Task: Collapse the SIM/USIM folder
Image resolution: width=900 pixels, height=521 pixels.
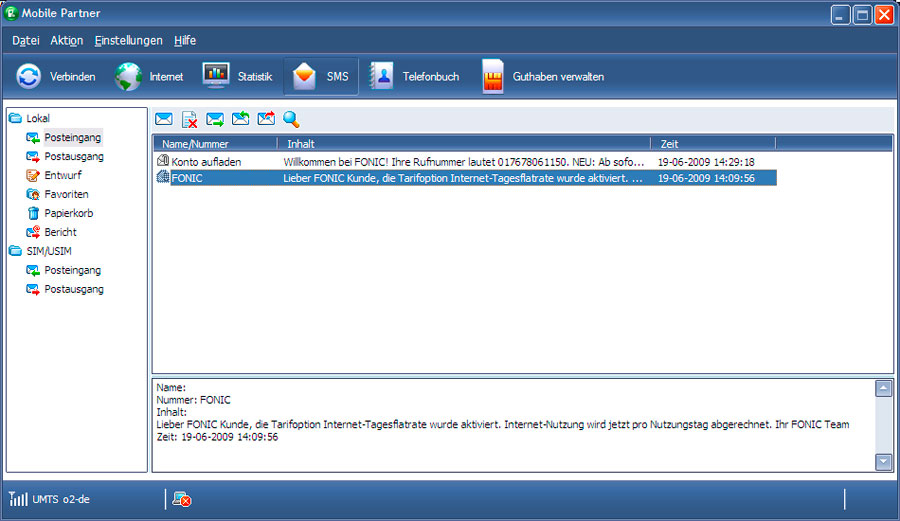Action: 15,251
